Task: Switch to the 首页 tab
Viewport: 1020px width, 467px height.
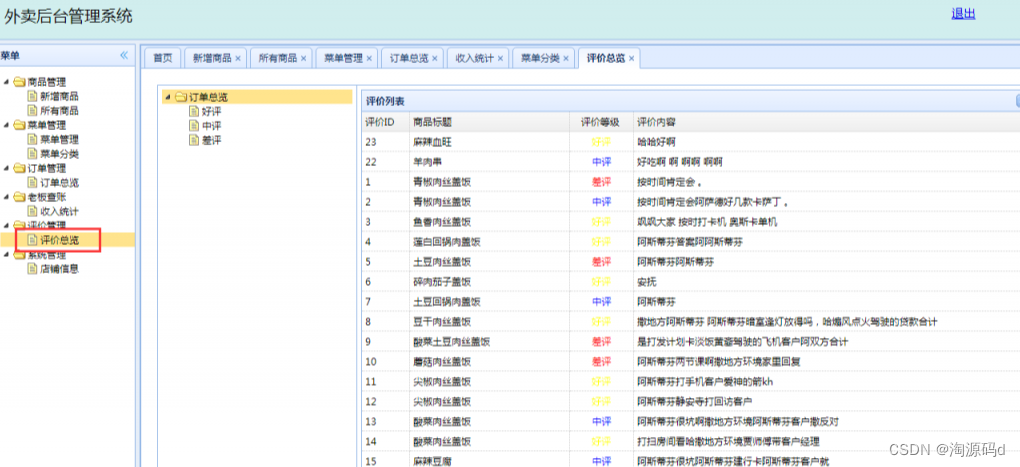Action: [x=163, y=59]
